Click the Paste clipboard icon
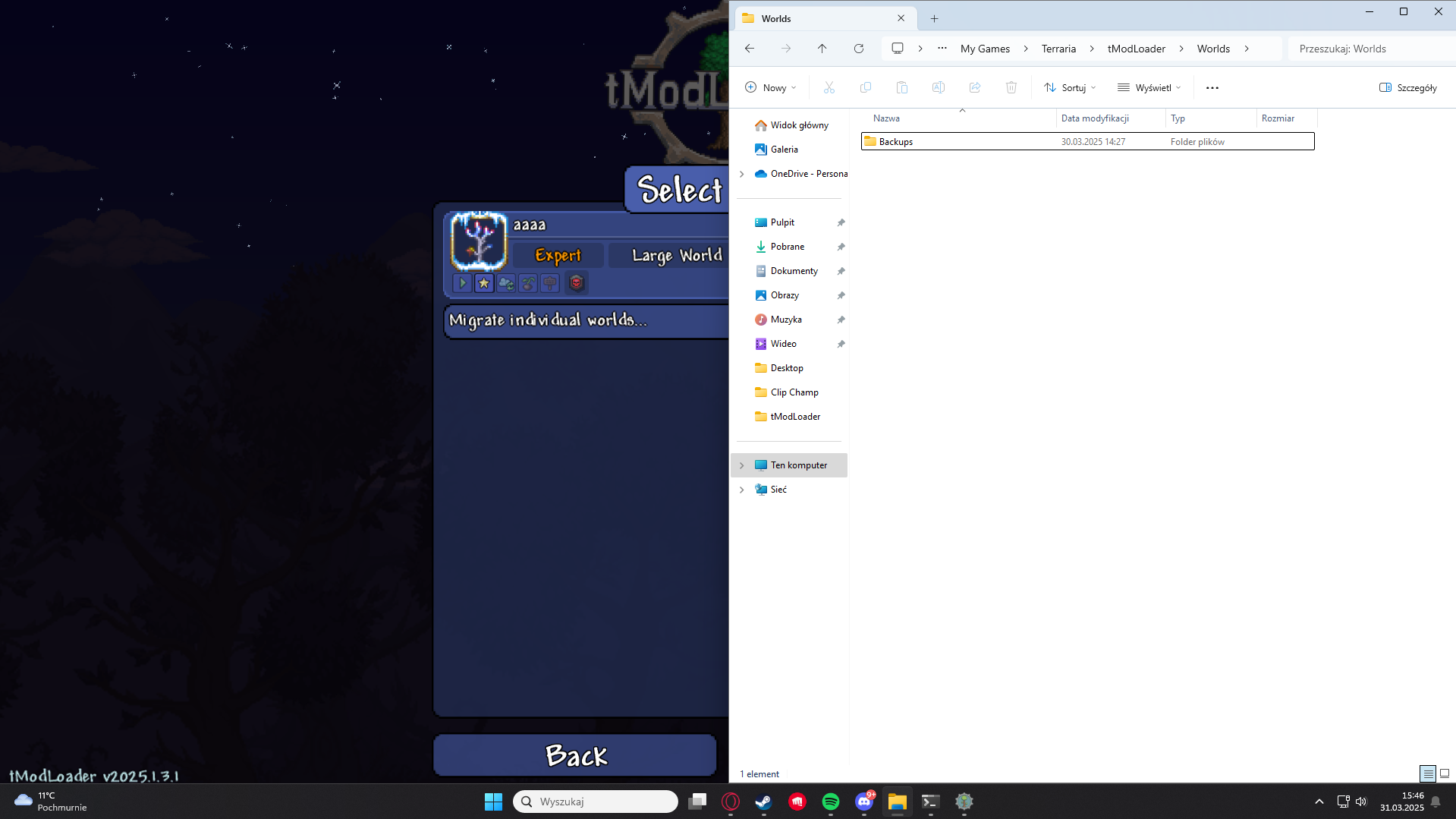 click(x=902, y=88)
